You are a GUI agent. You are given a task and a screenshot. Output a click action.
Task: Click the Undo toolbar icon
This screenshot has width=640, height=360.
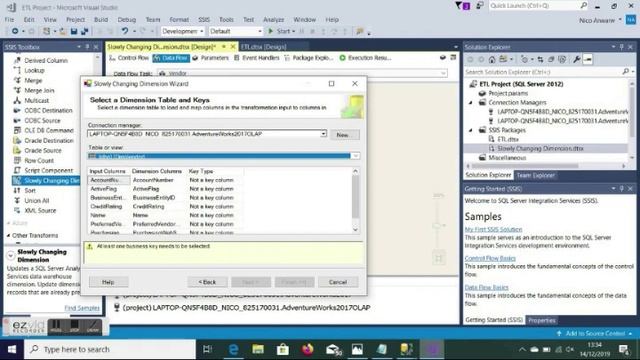pos(124,31)
